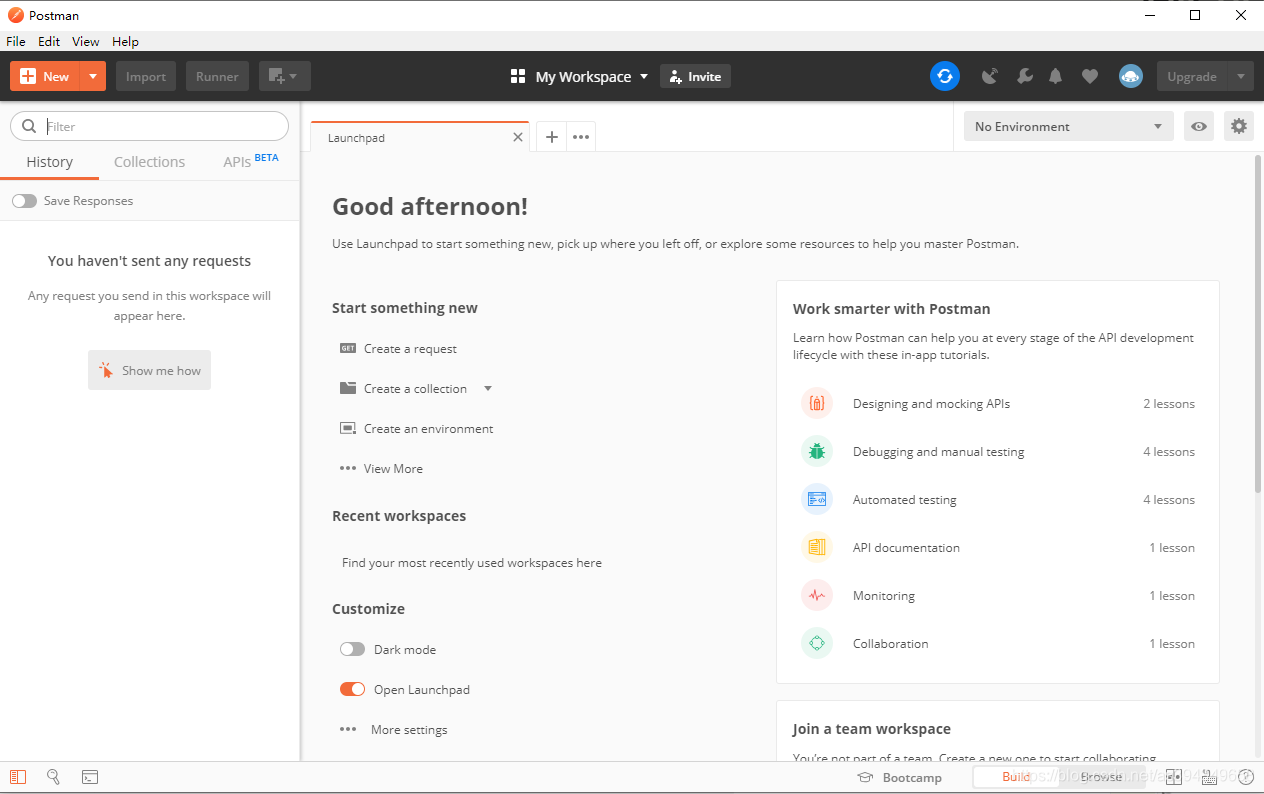1264x794 pixels.
Task: Open tab options three-dots menu
Action: coord(581,137)
